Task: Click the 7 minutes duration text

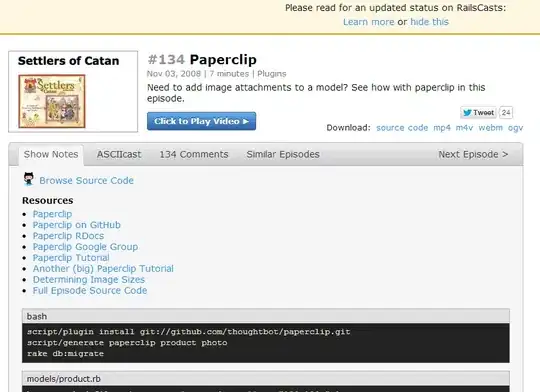Action: pyautogui.click(x=229, y=74)
